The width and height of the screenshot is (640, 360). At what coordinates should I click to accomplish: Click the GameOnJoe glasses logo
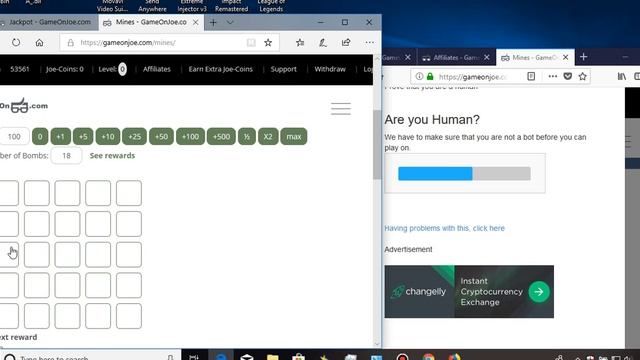tap(19, 106)
